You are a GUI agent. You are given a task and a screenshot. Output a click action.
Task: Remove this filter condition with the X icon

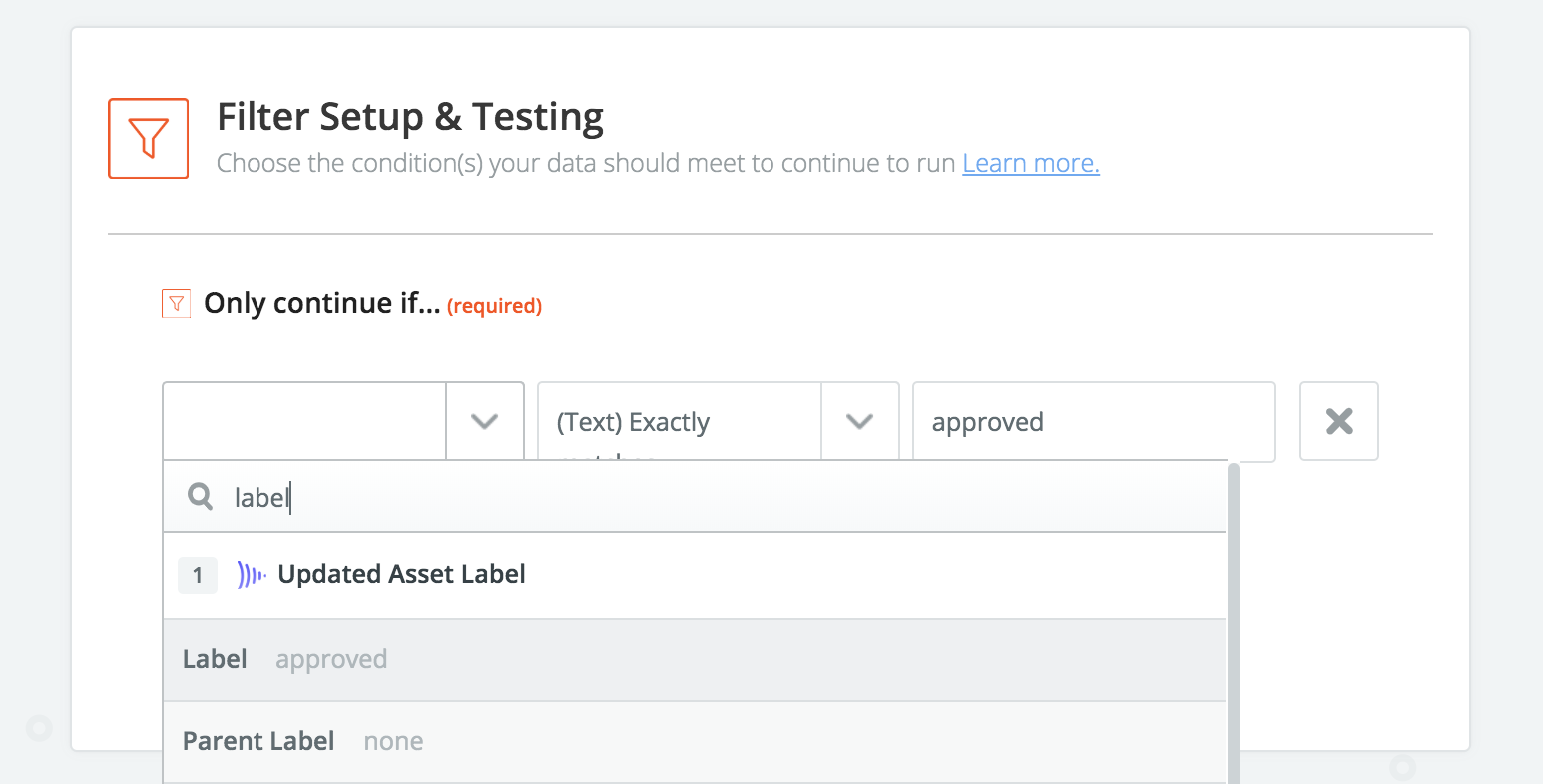1338,421
